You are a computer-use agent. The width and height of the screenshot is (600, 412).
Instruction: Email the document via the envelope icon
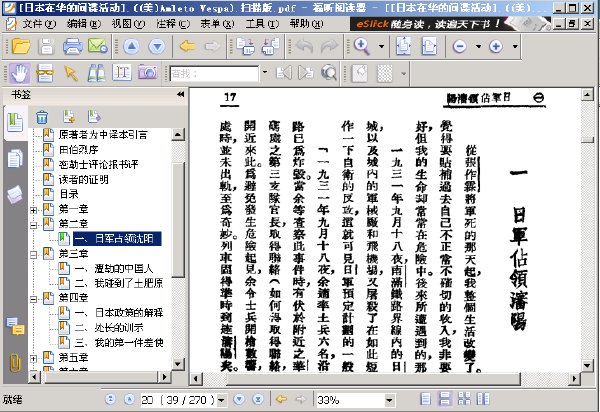tap(98, 46)
